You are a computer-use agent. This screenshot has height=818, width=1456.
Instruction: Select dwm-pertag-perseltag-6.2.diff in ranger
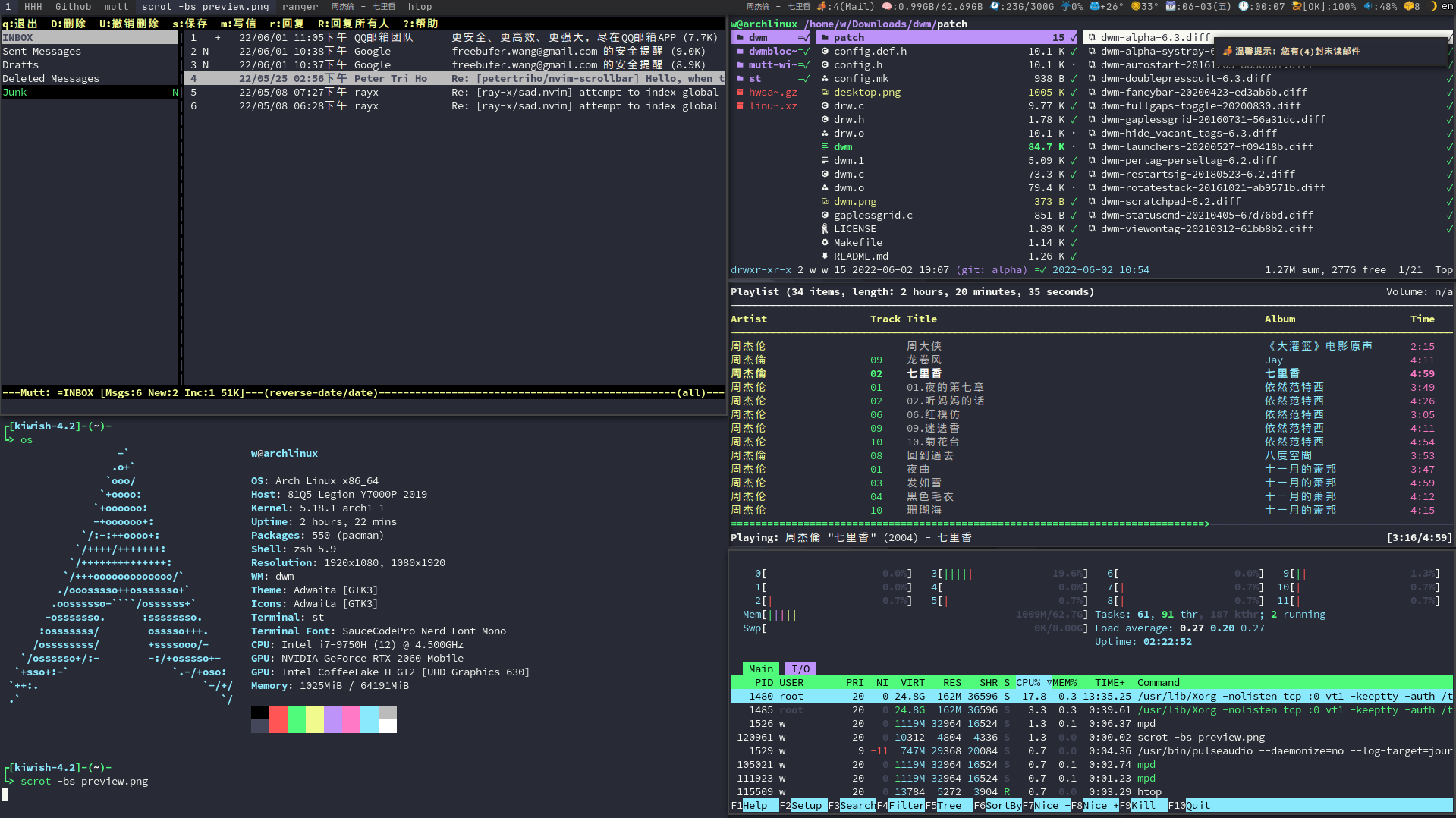pos(1188,160)
